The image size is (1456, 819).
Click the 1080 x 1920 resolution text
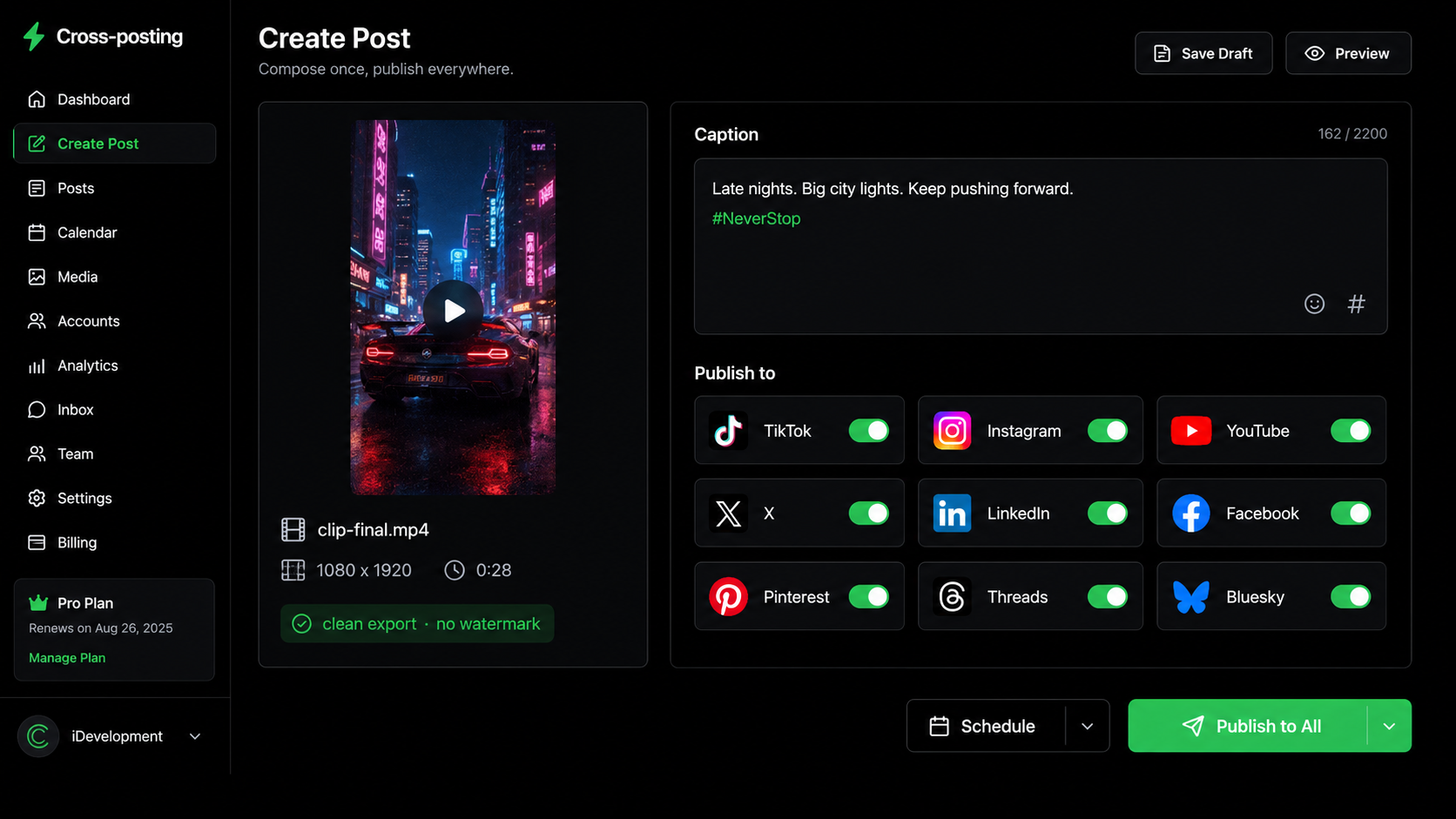[x=364, y=570]
